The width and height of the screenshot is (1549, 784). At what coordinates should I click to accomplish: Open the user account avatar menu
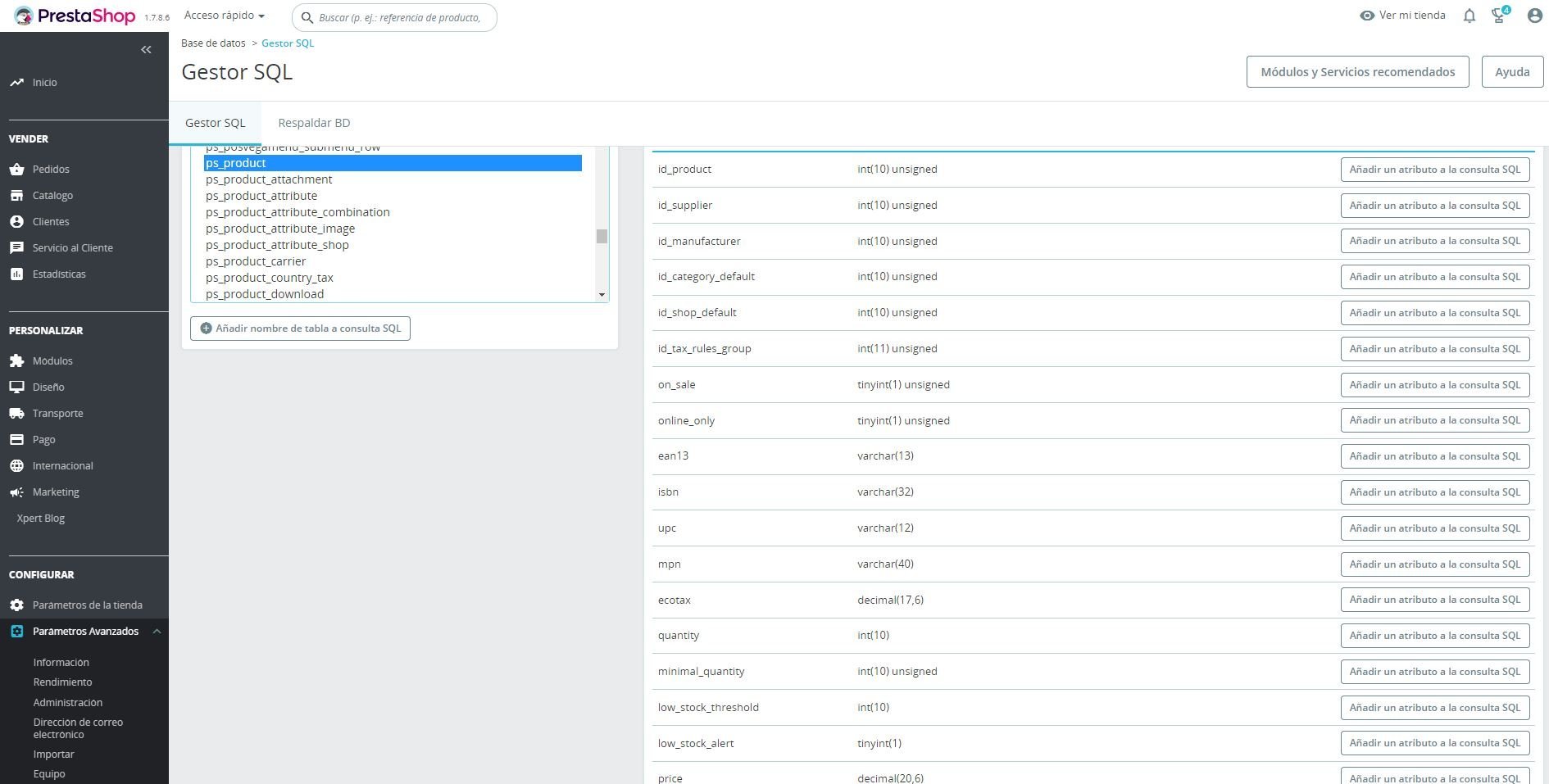pos(1535,16)
